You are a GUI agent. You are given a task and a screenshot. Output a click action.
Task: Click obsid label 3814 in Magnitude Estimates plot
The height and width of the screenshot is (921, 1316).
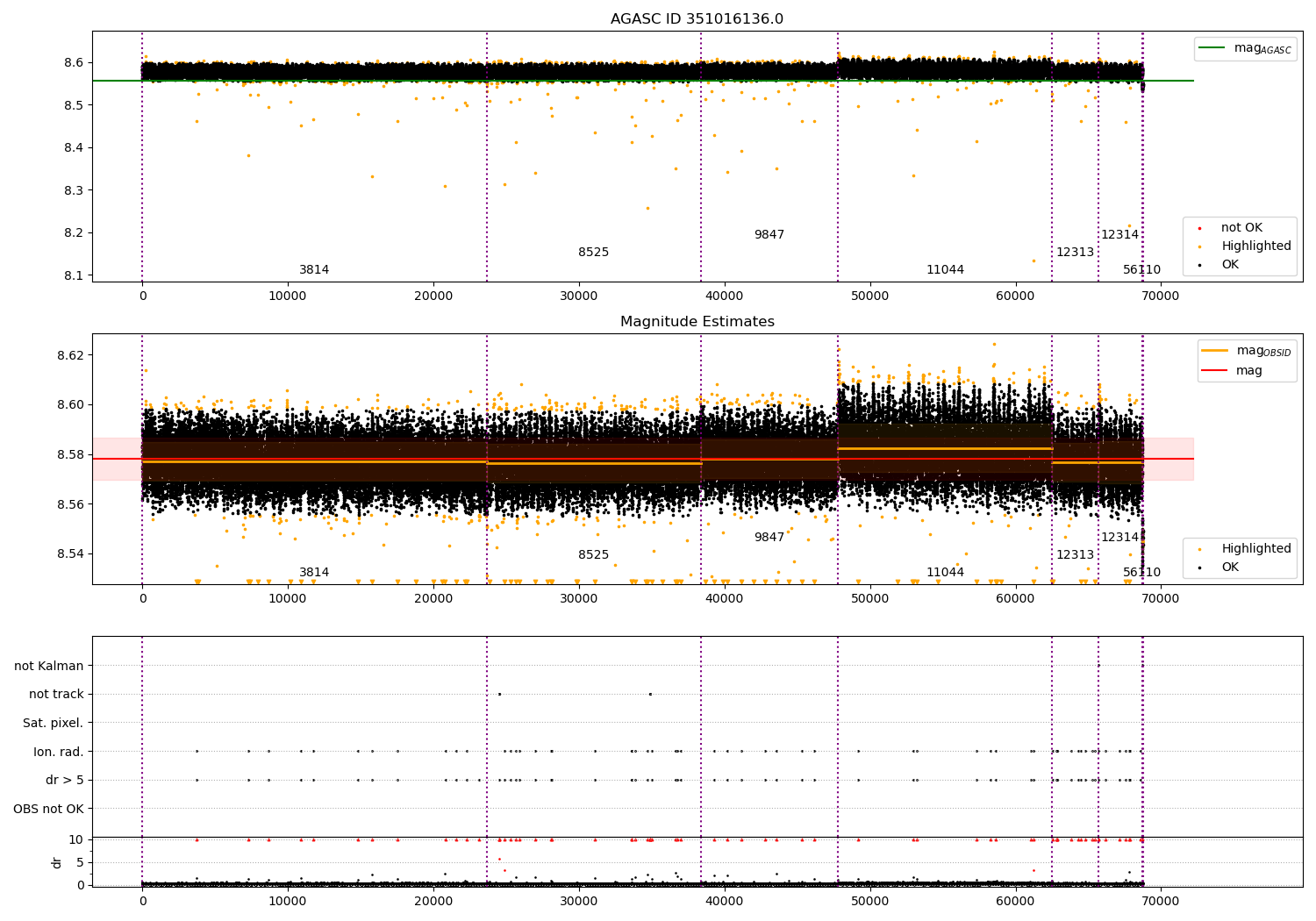pos(314,573)
